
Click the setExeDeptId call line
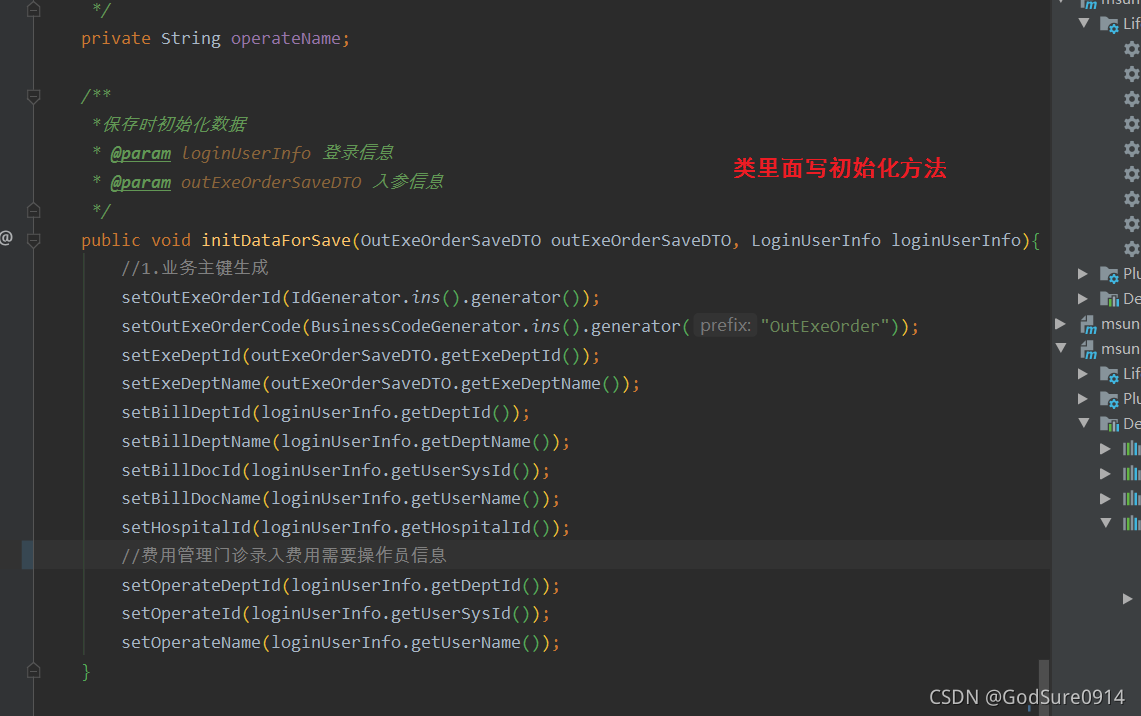360,355
